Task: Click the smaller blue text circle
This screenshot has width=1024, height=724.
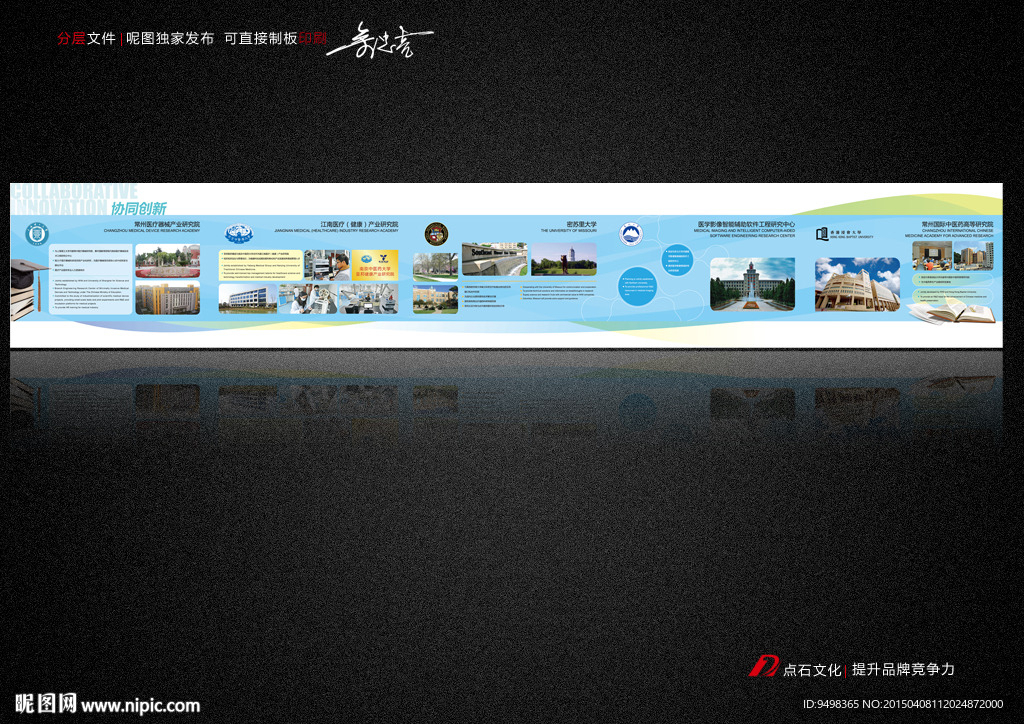Action: pyautogui.click(x=677, y=260)
